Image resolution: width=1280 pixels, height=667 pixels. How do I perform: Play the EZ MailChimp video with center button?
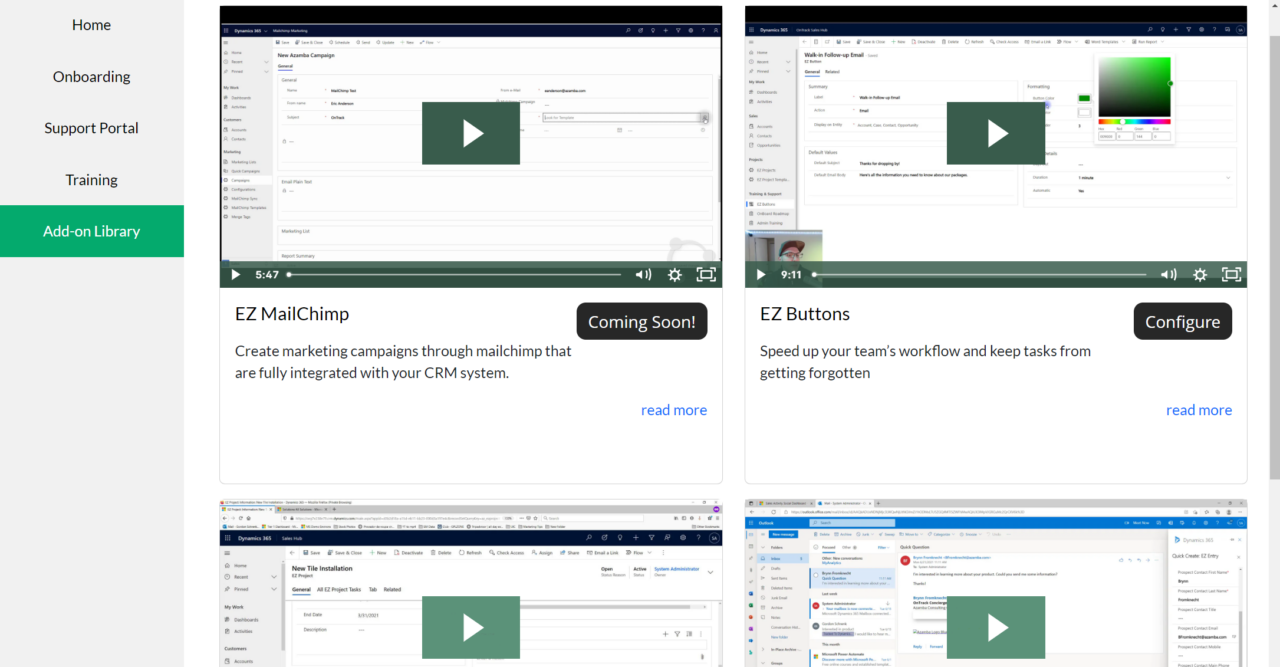tap(471, 133)
